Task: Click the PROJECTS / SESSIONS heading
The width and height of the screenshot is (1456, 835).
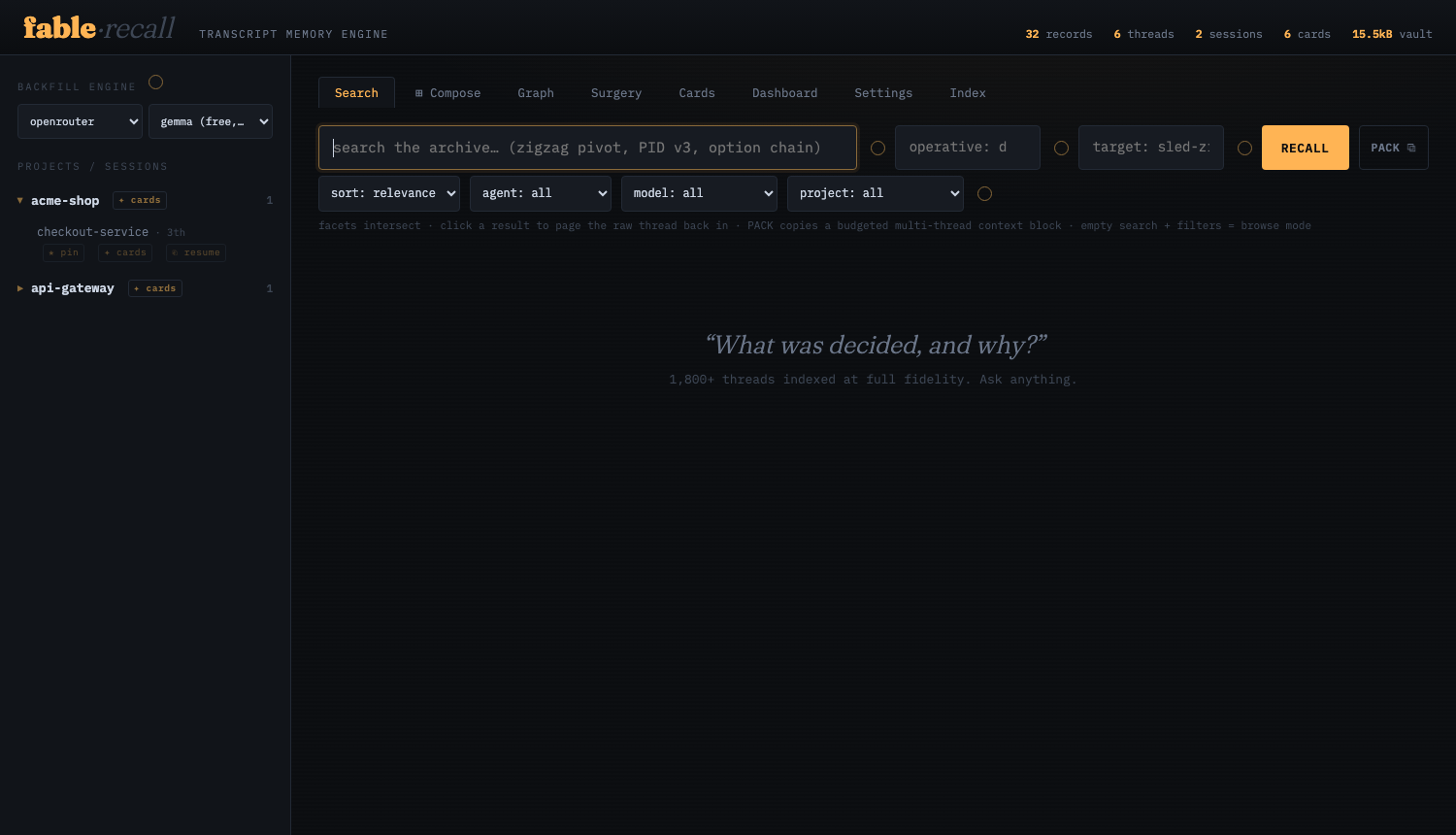Action: point(92,167)
